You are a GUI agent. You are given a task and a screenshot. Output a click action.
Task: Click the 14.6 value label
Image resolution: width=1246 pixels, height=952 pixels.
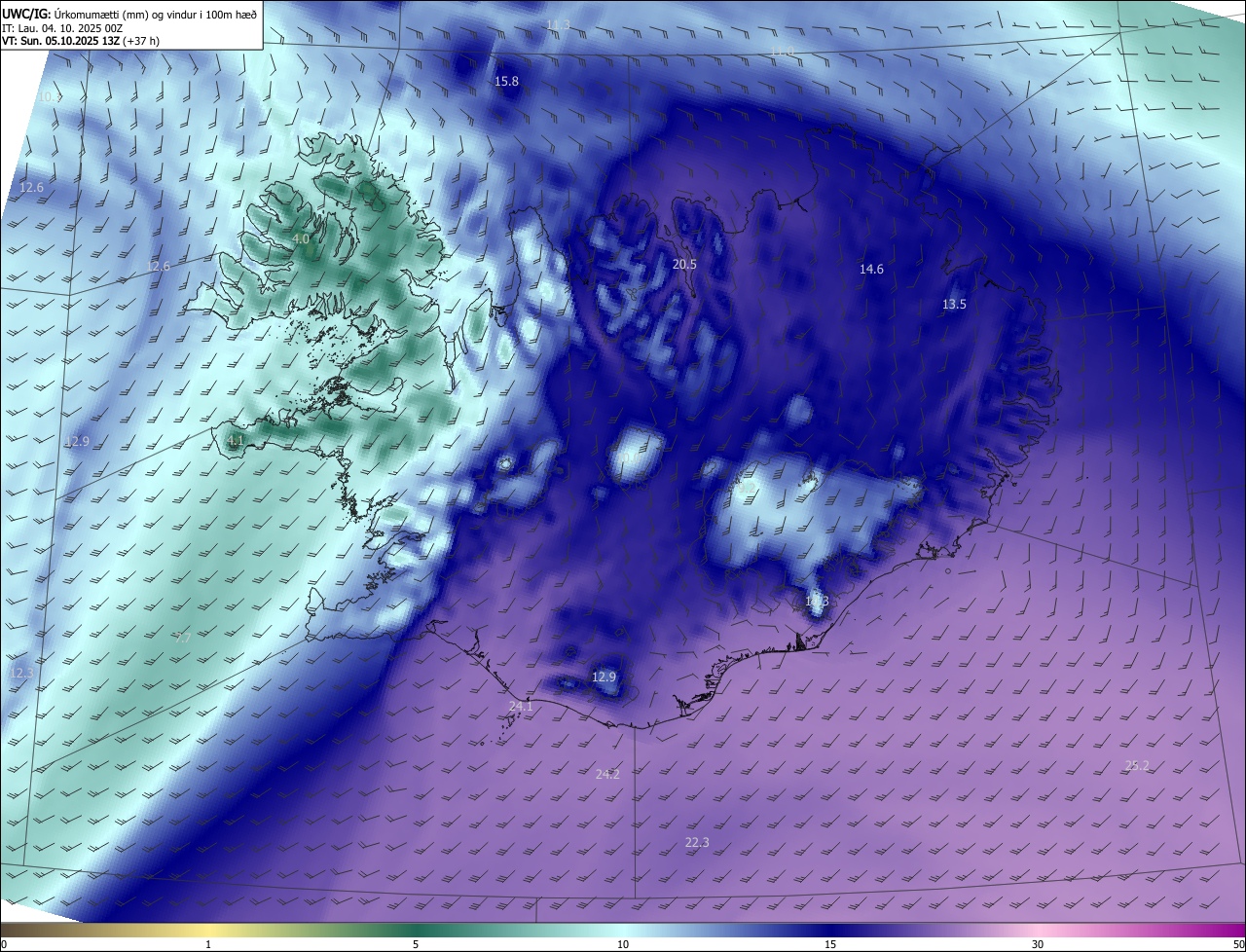pos(871,270)
